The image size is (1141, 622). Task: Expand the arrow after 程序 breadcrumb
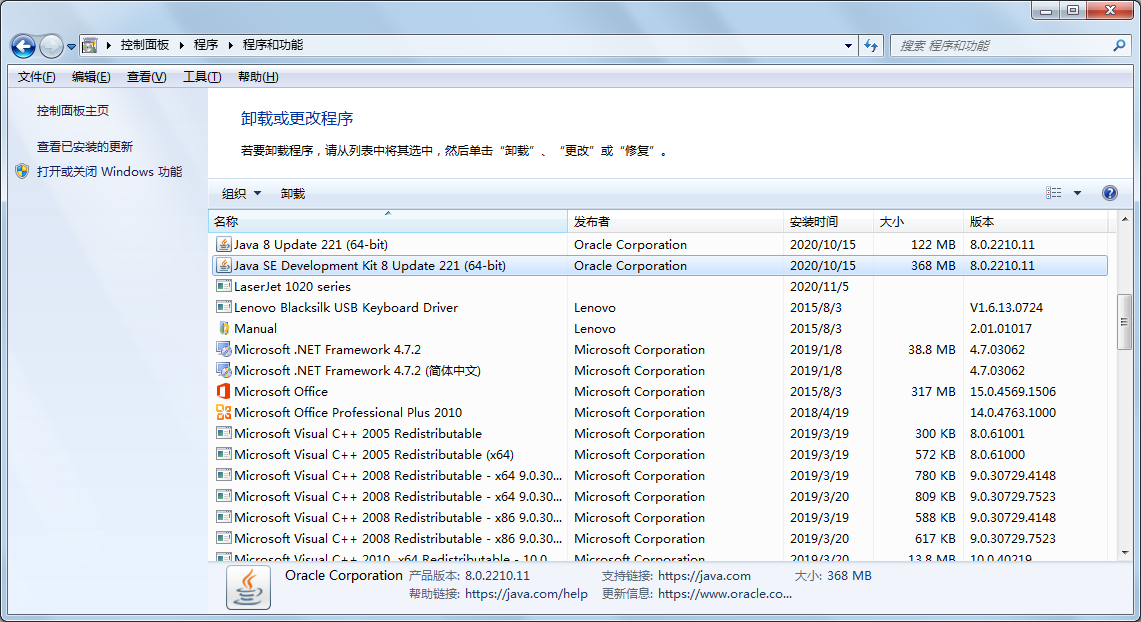[231, 45]
